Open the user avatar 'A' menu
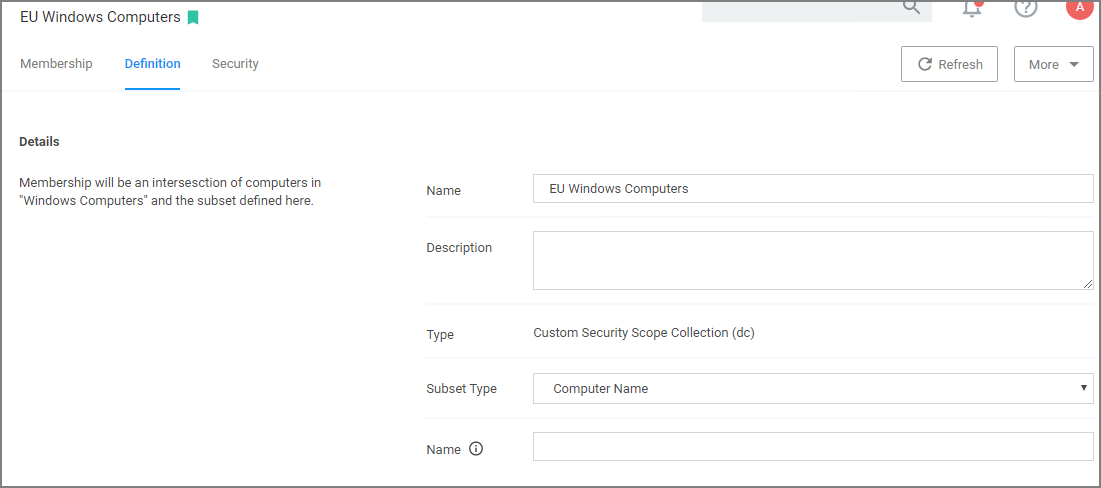This screenshot has height=488, width=1101. pyautogui.click(x=1079, y=8)
